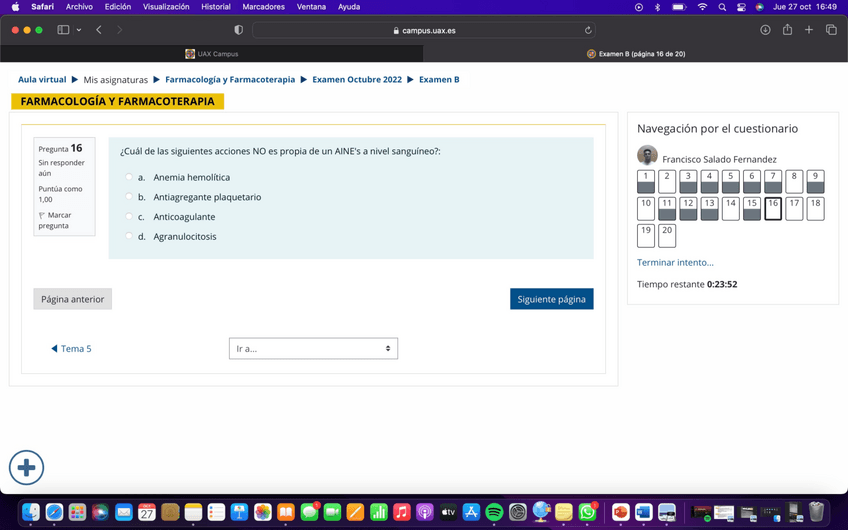Open Safari downloads icon

pyautogui.click(x=765, y=30)
